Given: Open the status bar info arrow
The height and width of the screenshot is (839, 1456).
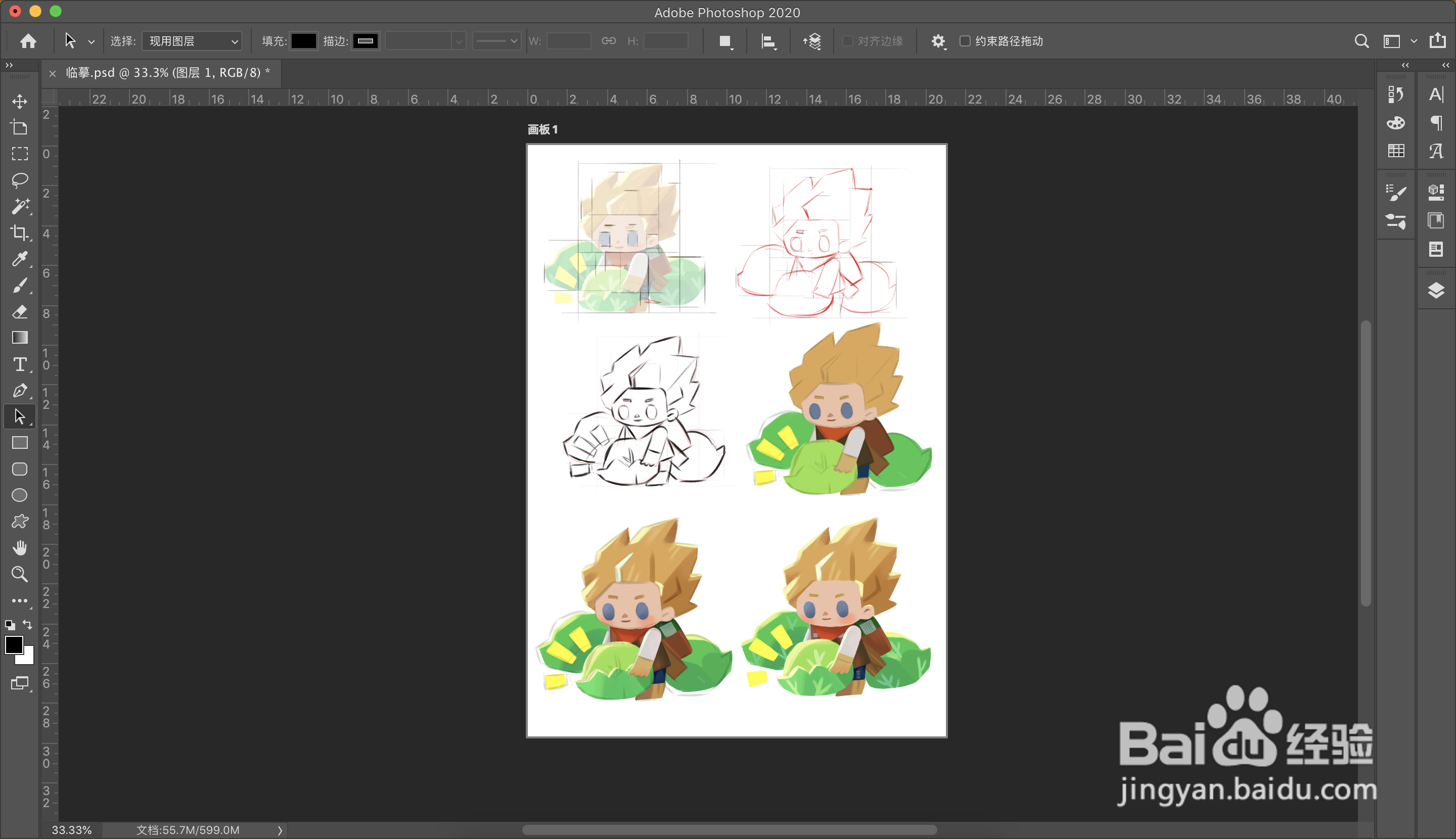Looking at the screenshot, I should tap(280, 830).
